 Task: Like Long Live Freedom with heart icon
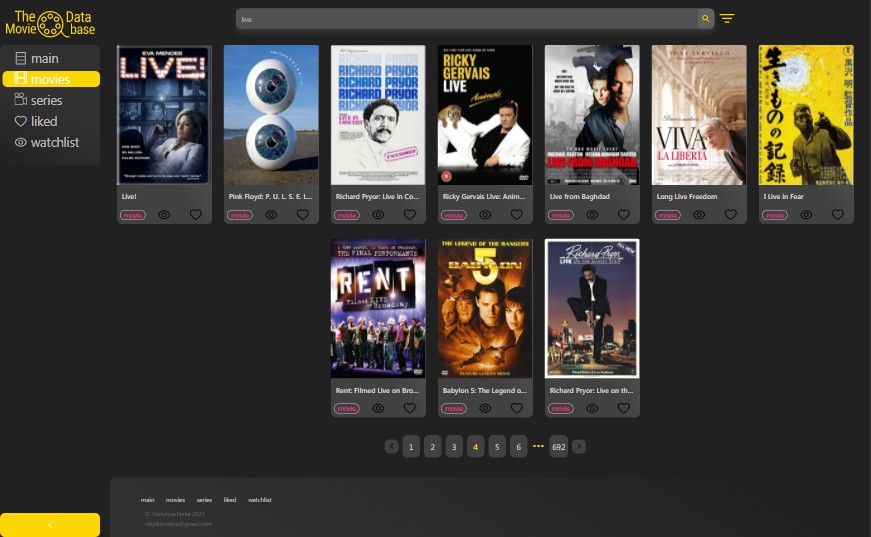(731, 214)
